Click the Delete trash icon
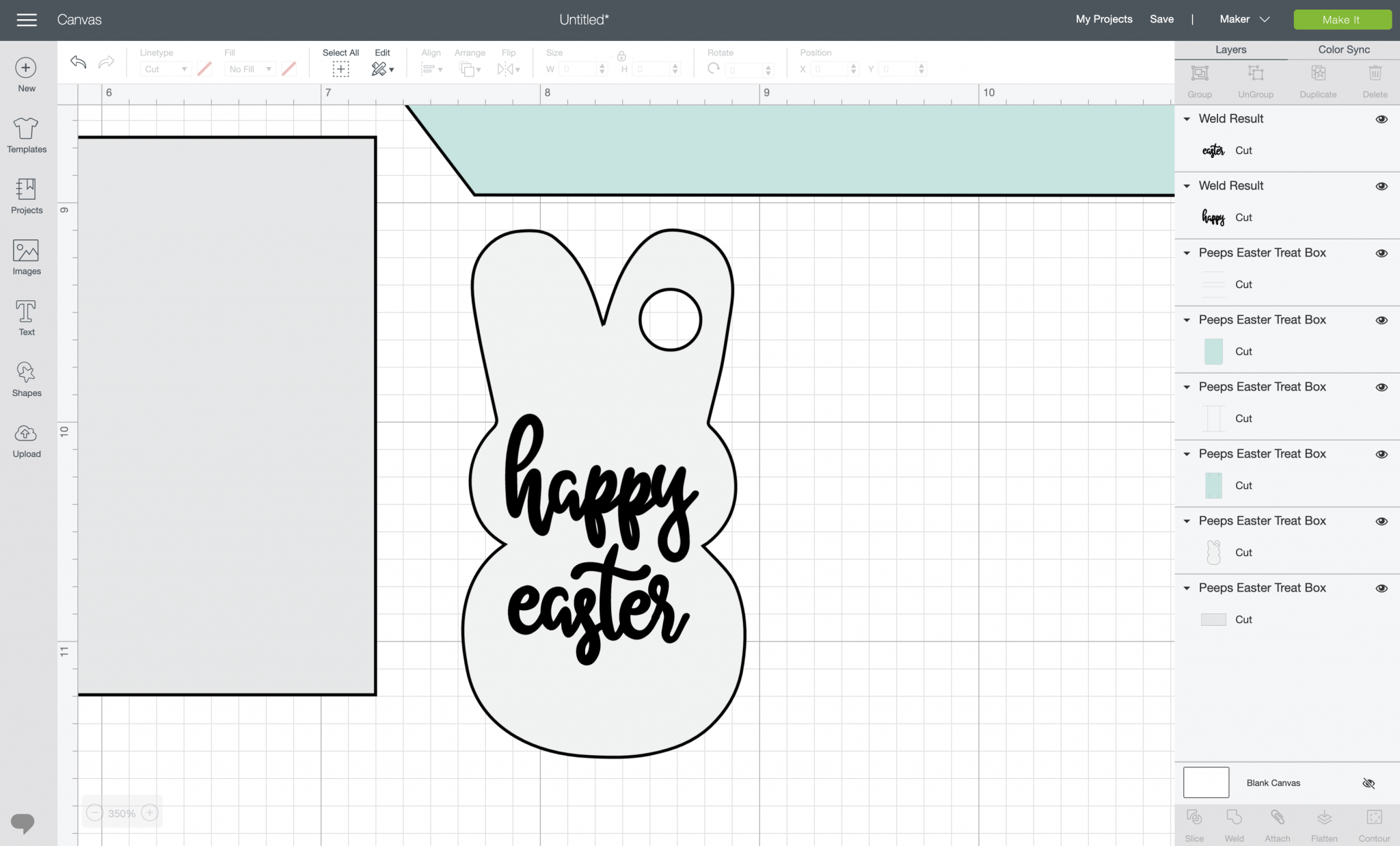 (x=1375, y=73)
